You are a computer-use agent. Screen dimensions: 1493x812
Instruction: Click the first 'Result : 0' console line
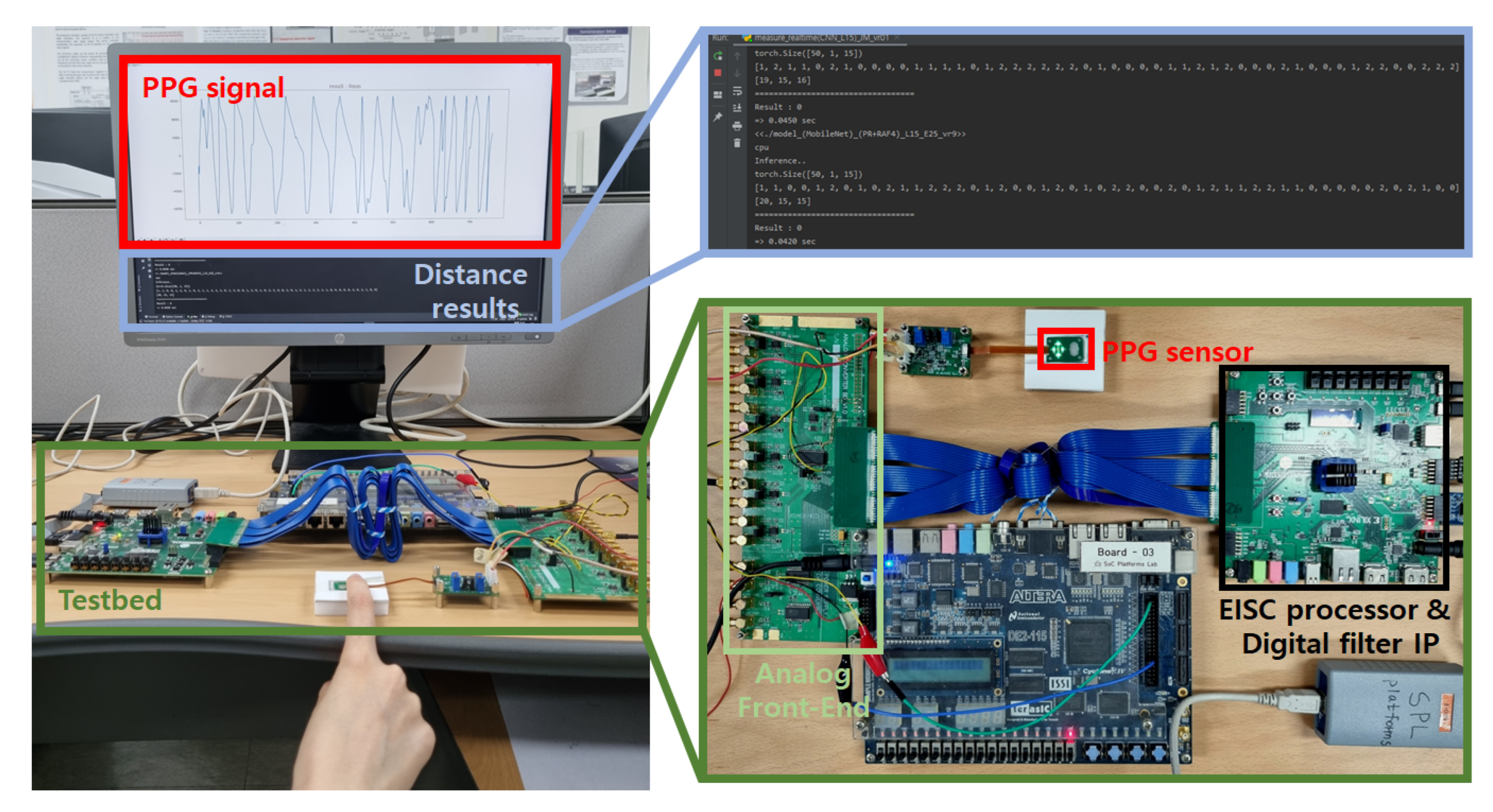[x=778, y=107]
